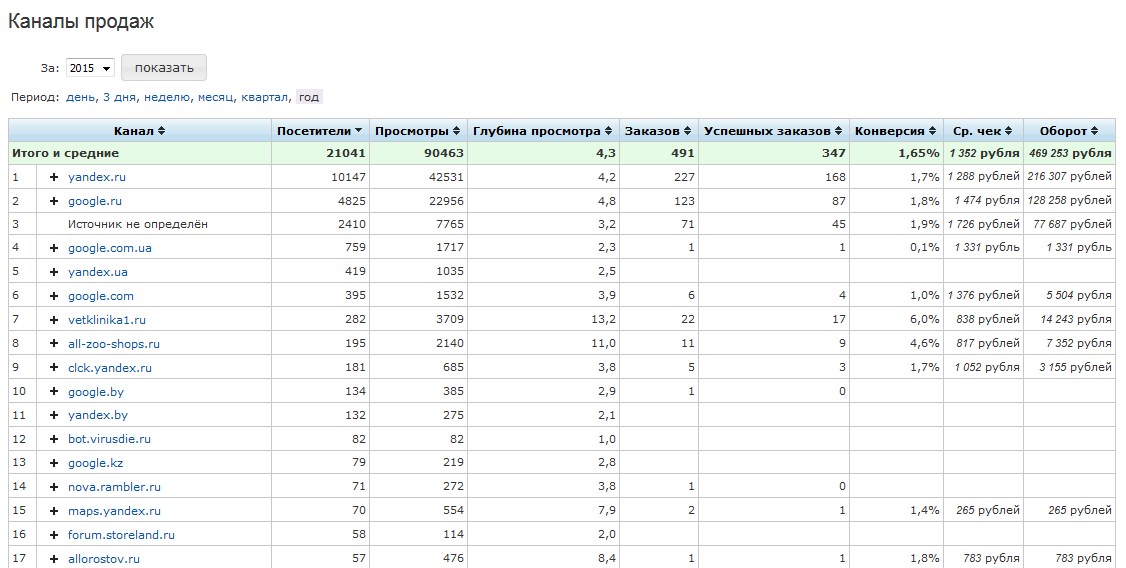Open the year 2015 dropdown
Screen dimensions: 1126x568
pos(90,68)
